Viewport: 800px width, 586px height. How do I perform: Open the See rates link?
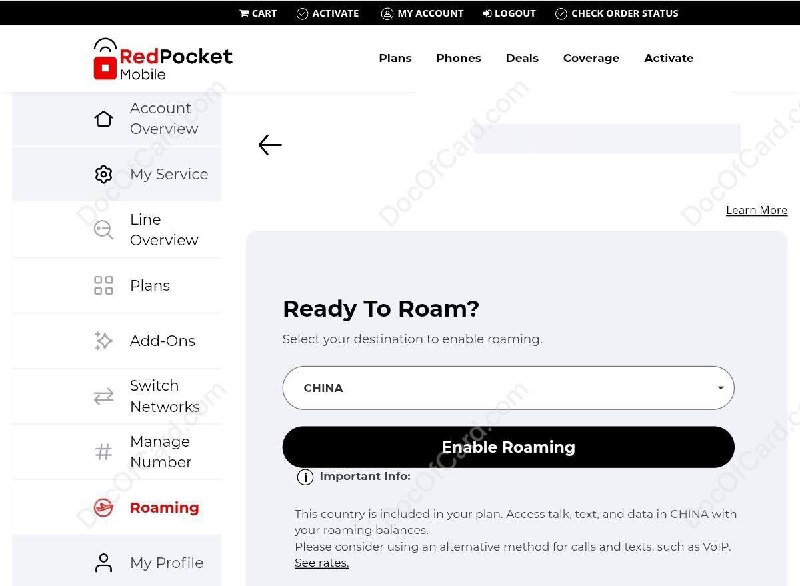coord(321,563)
